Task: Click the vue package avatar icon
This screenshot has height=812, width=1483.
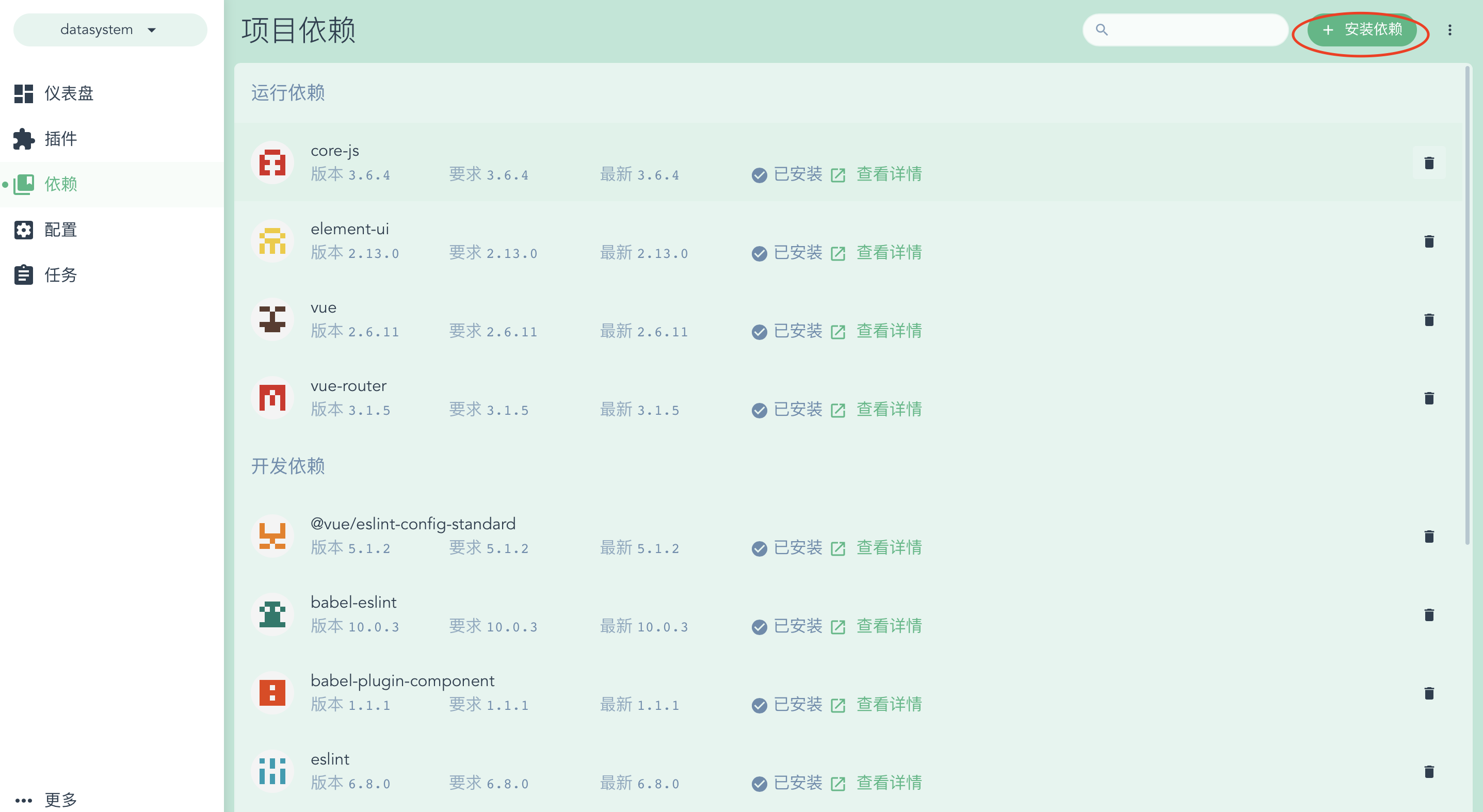Action: click(272, 319)
